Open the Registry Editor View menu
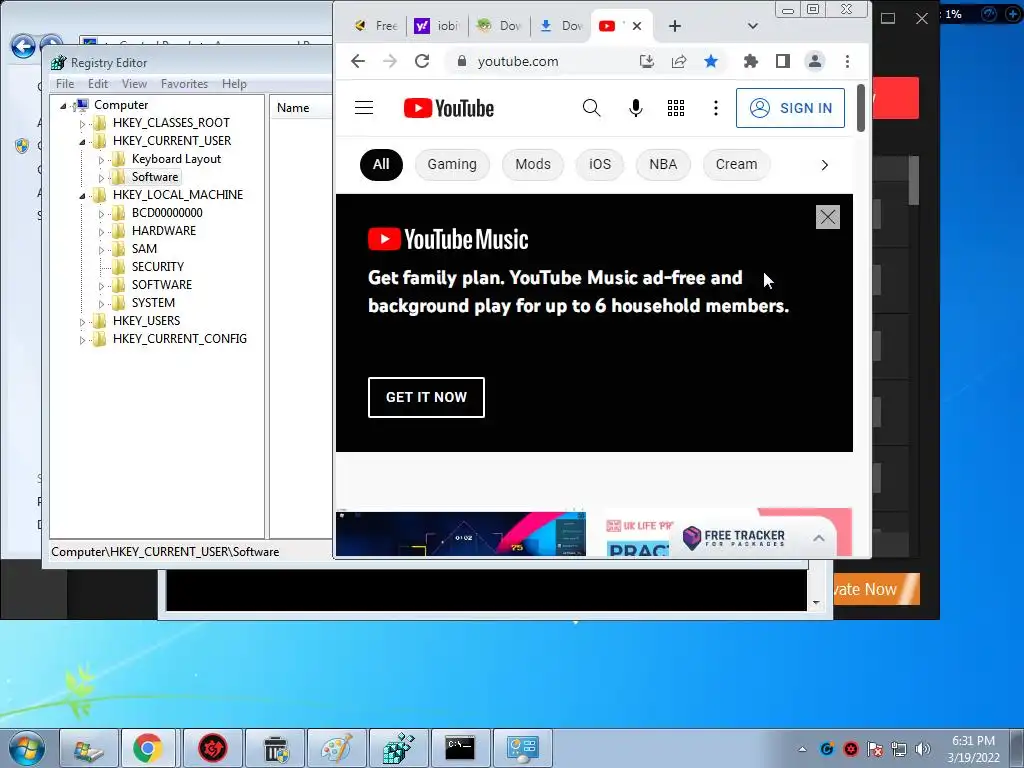 point(134,84)
